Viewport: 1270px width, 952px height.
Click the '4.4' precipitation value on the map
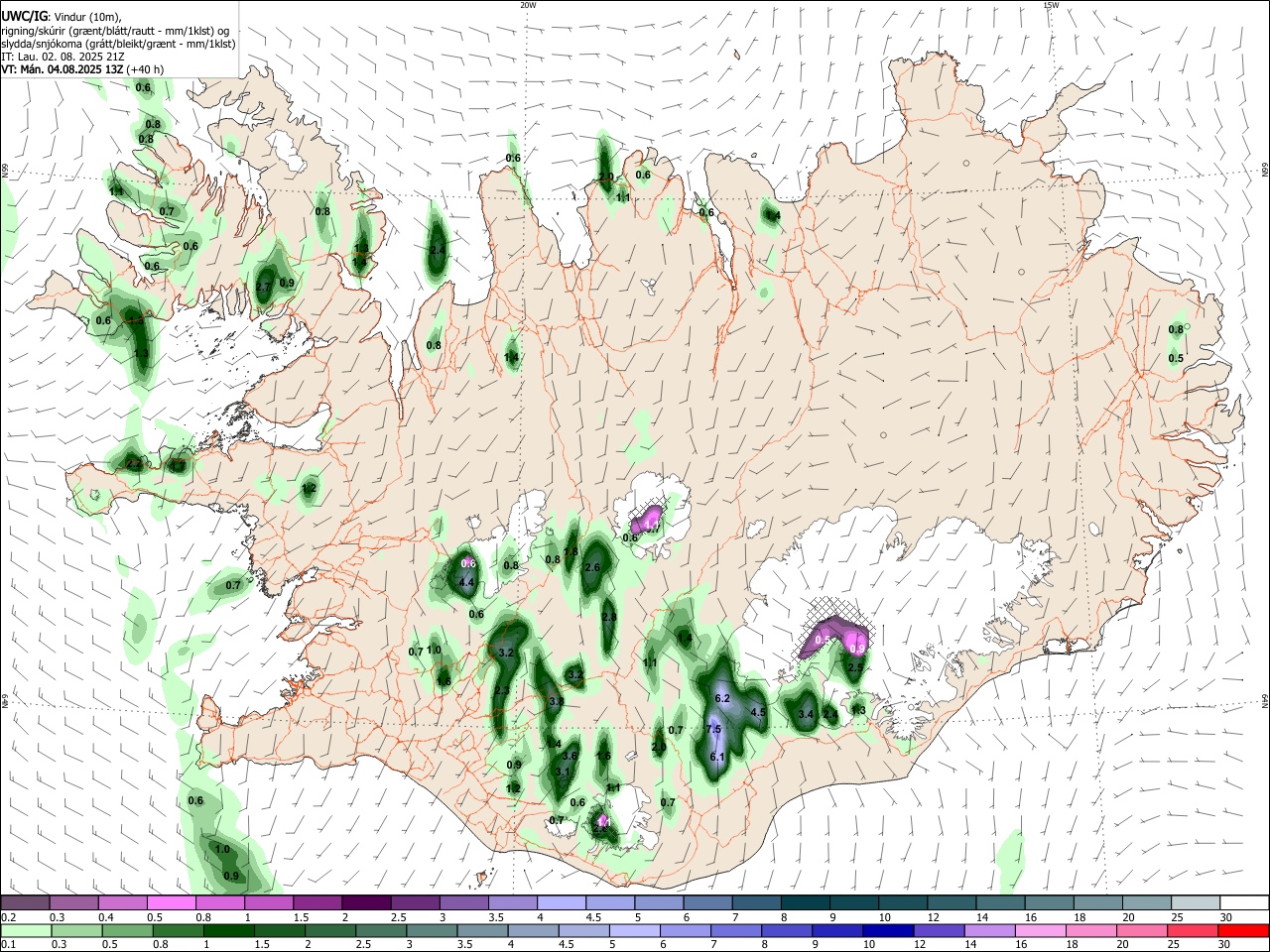pos(466,582)
